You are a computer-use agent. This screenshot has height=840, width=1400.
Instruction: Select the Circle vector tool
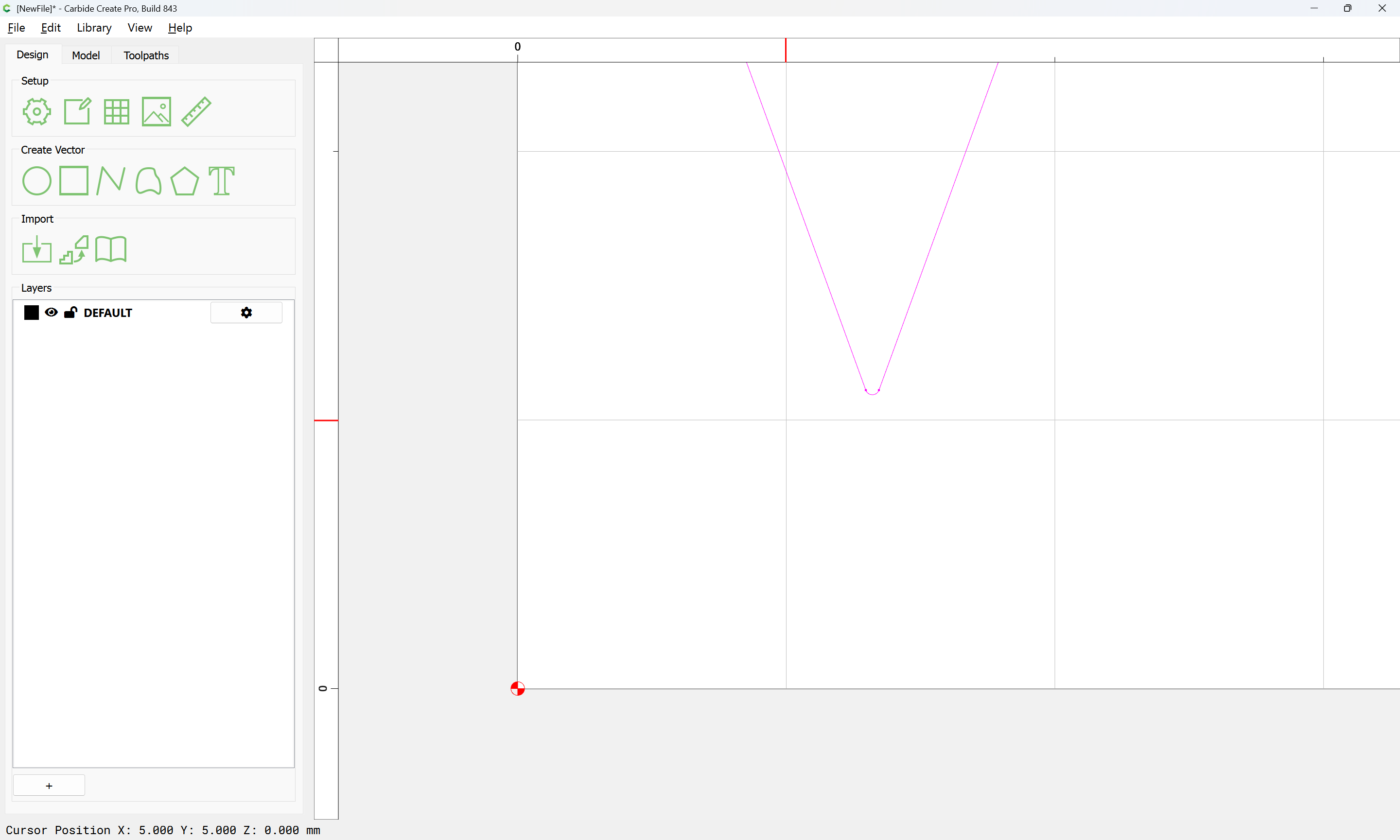[37, 180]
